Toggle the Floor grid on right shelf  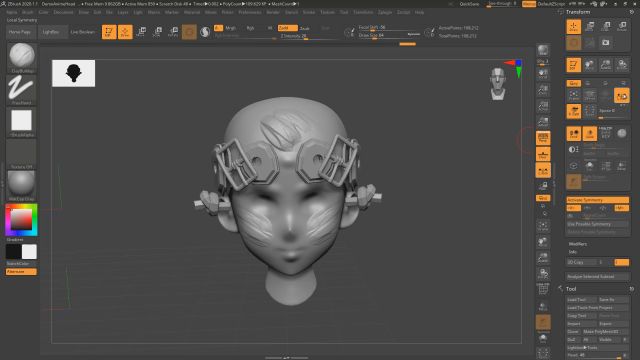[543, 154]
